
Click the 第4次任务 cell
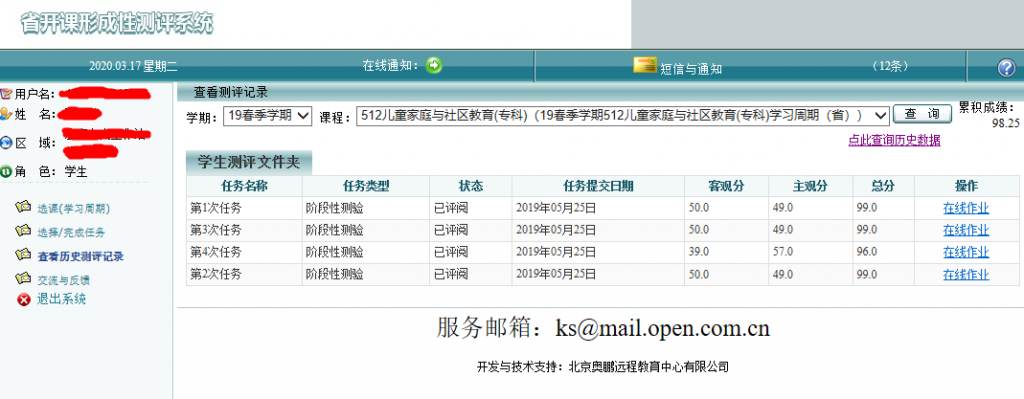point(244,253)
